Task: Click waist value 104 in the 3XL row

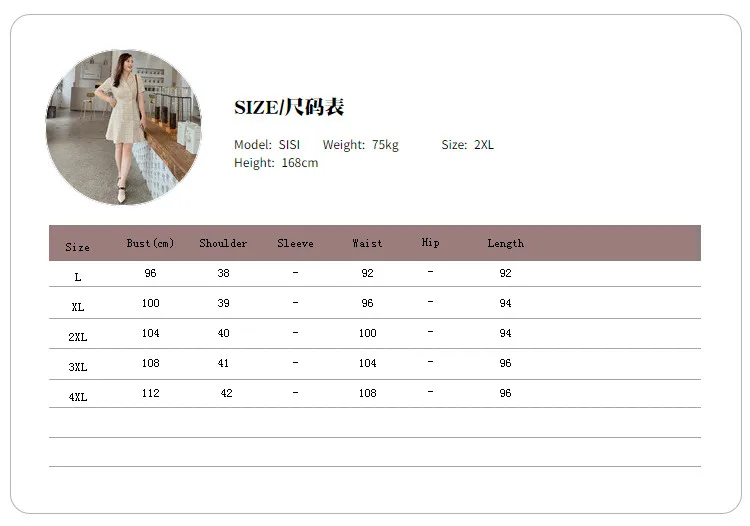Action: coord(368,363)
